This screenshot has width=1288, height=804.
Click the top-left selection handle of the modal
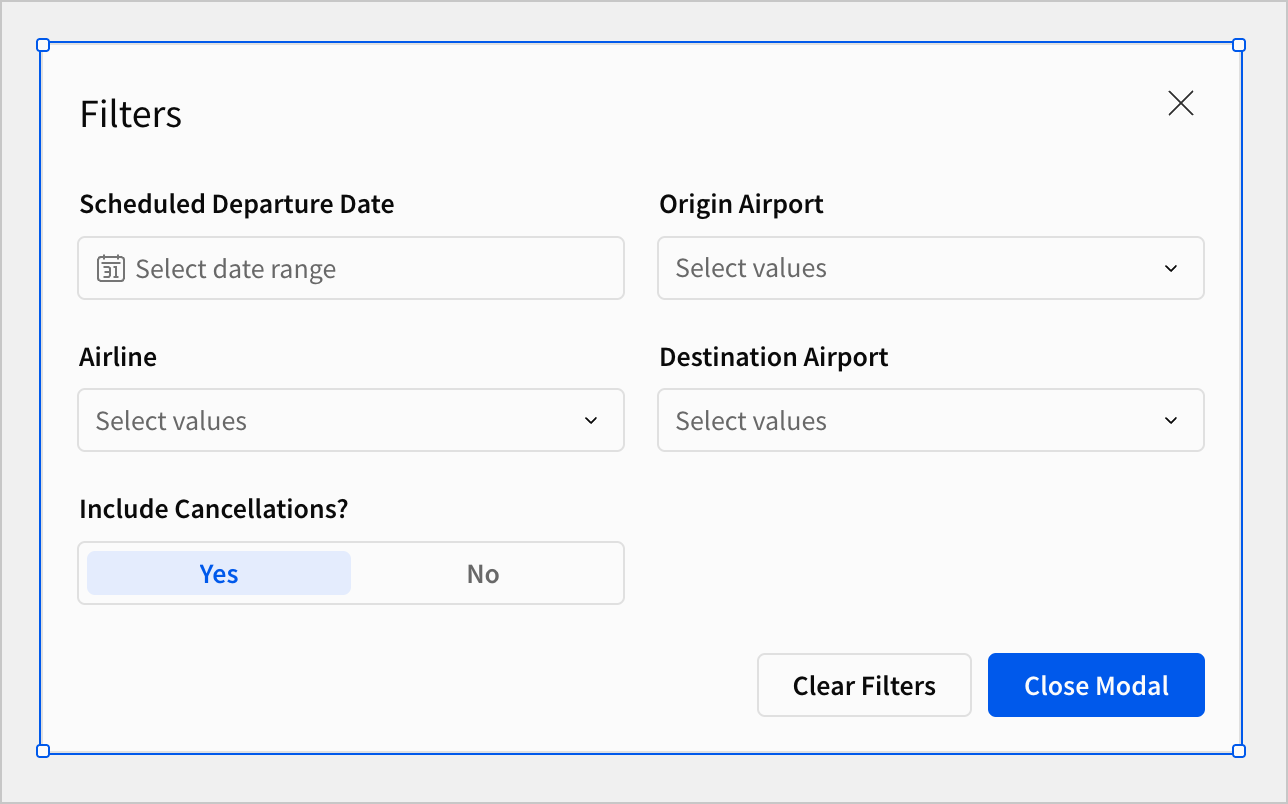tap(43, 45)
